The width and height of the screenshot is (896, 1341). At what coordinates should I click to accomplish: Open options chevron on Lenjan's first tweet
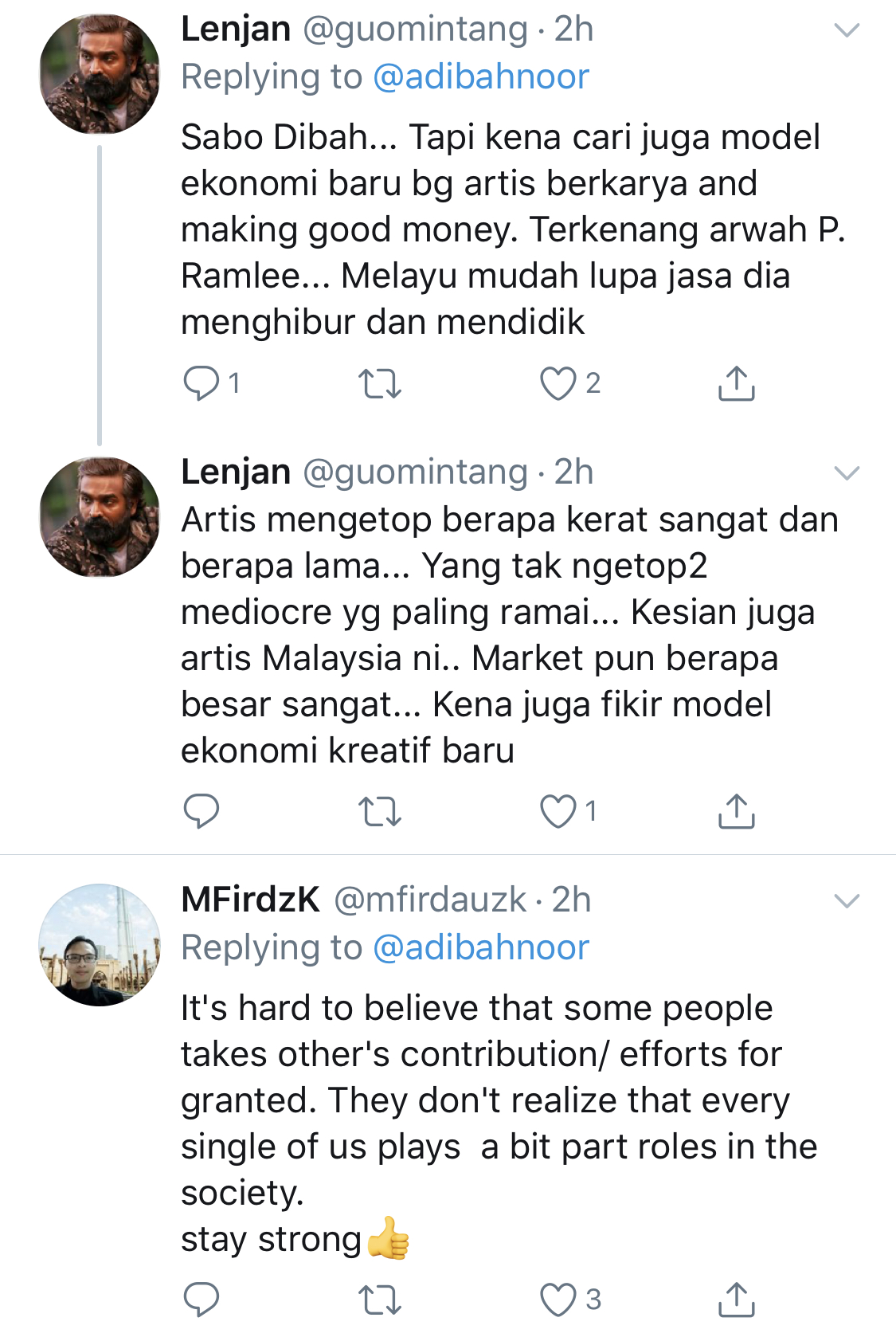coord(846,31)
